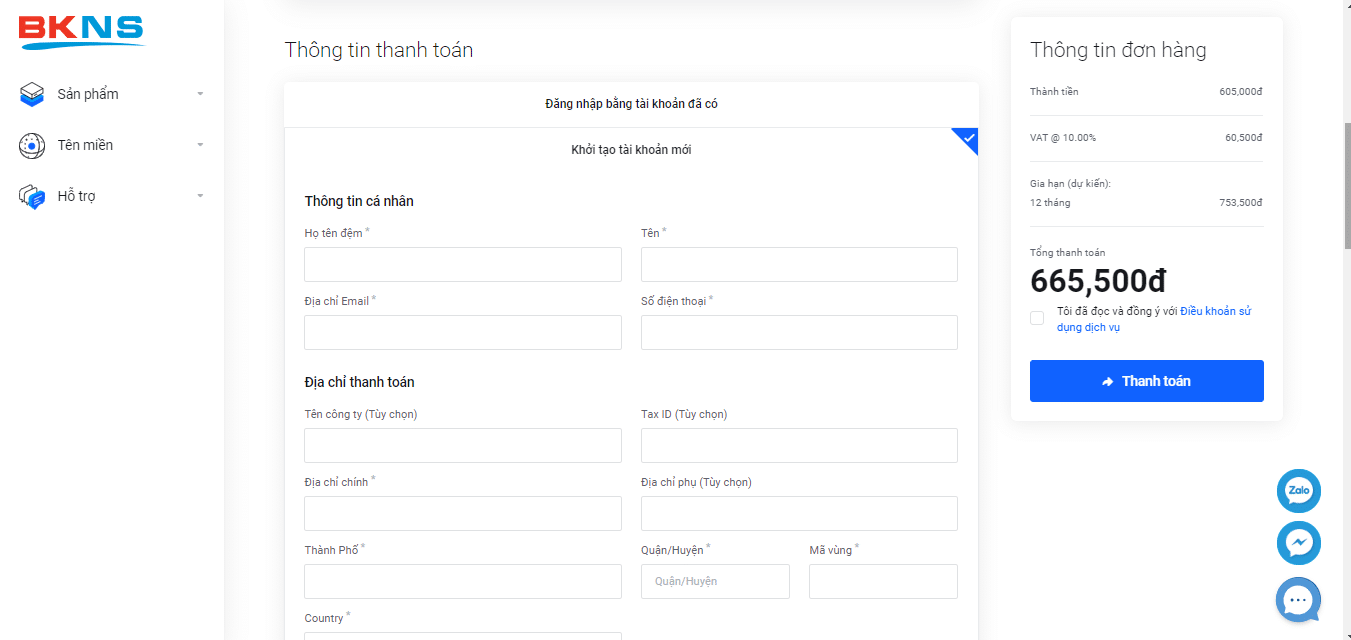The width and height of the screenshot is (1351, 640).
Task: Focus the Địa chỉ Email field
Action: [x=463, y=333]
